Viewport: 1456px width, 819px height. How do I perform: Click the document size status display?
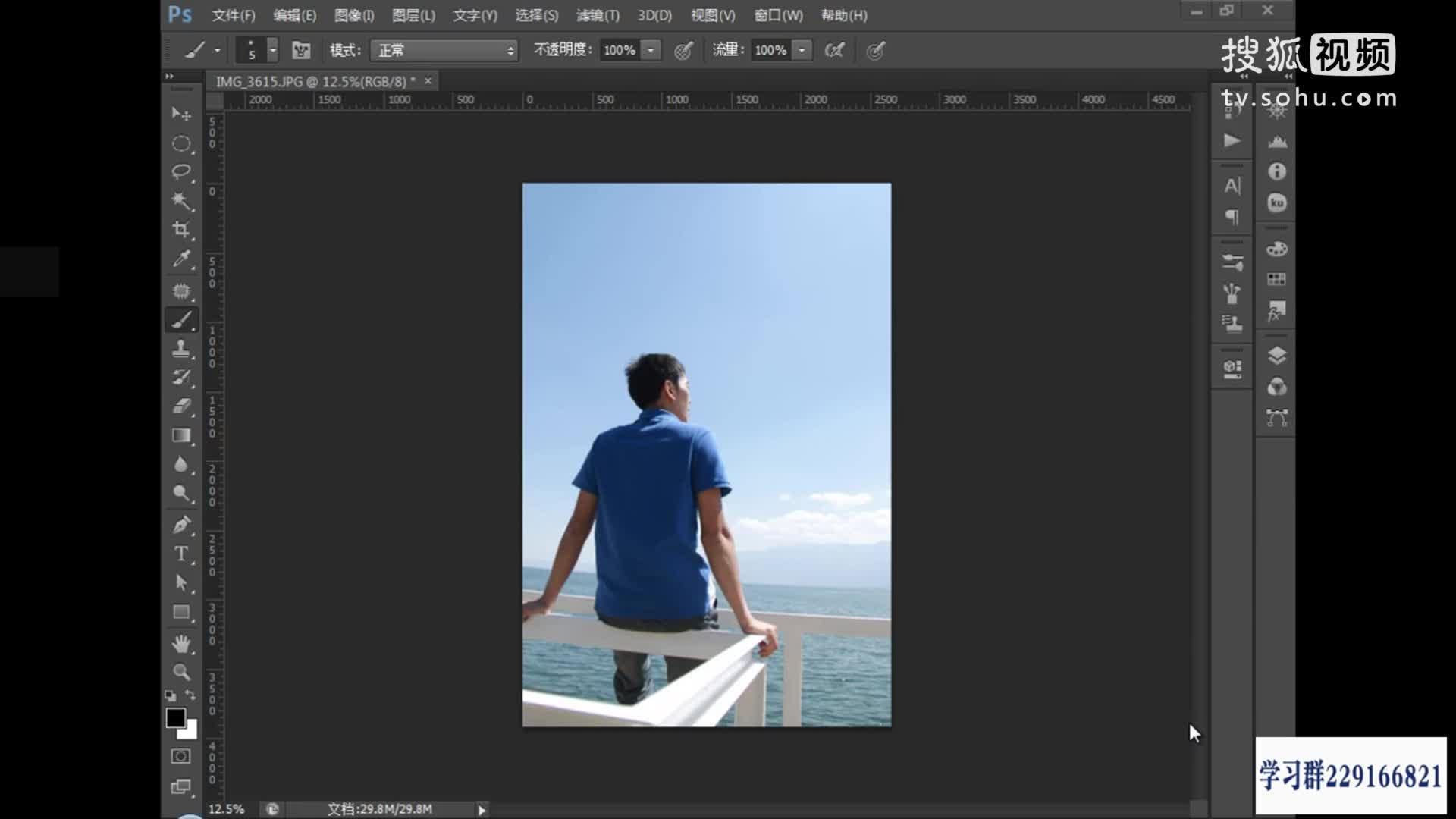[x=379, y=809]
